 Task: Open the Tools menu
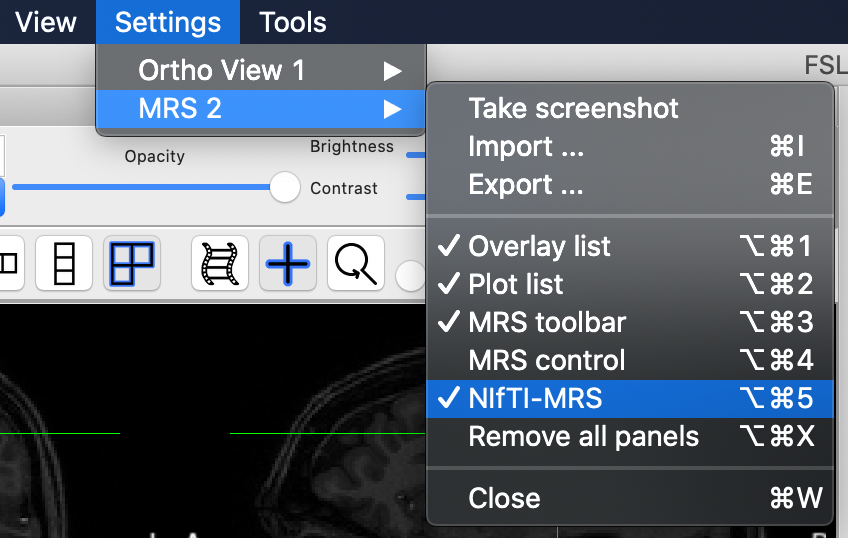(292, 21)
